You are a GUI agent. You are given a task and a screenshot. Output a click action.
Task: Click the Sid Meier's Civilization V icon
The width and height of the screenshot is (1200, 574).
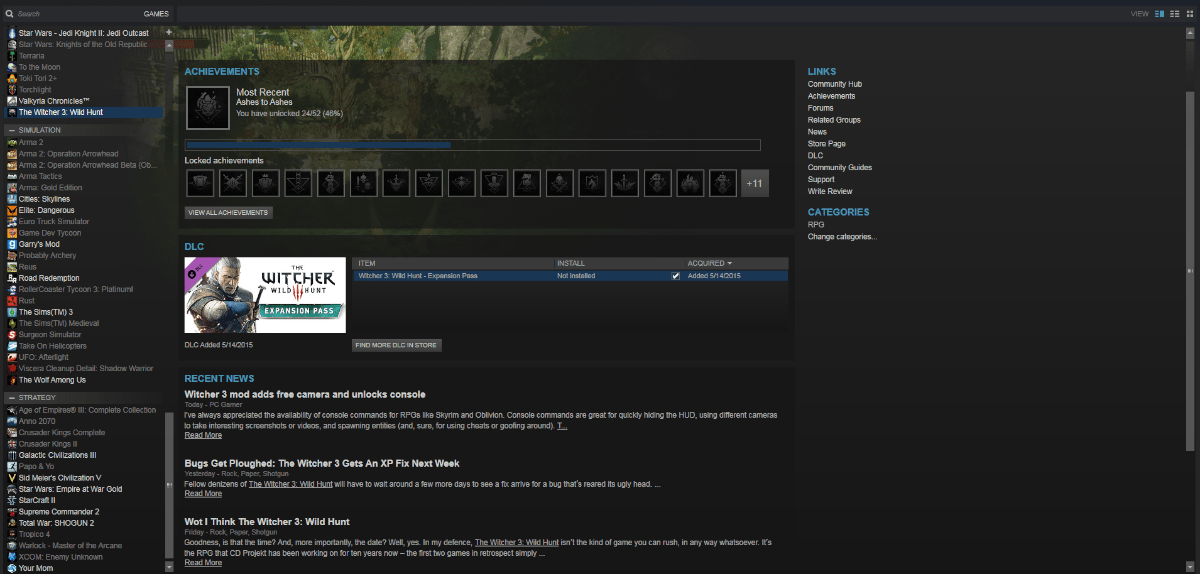(x=11, y=478)
